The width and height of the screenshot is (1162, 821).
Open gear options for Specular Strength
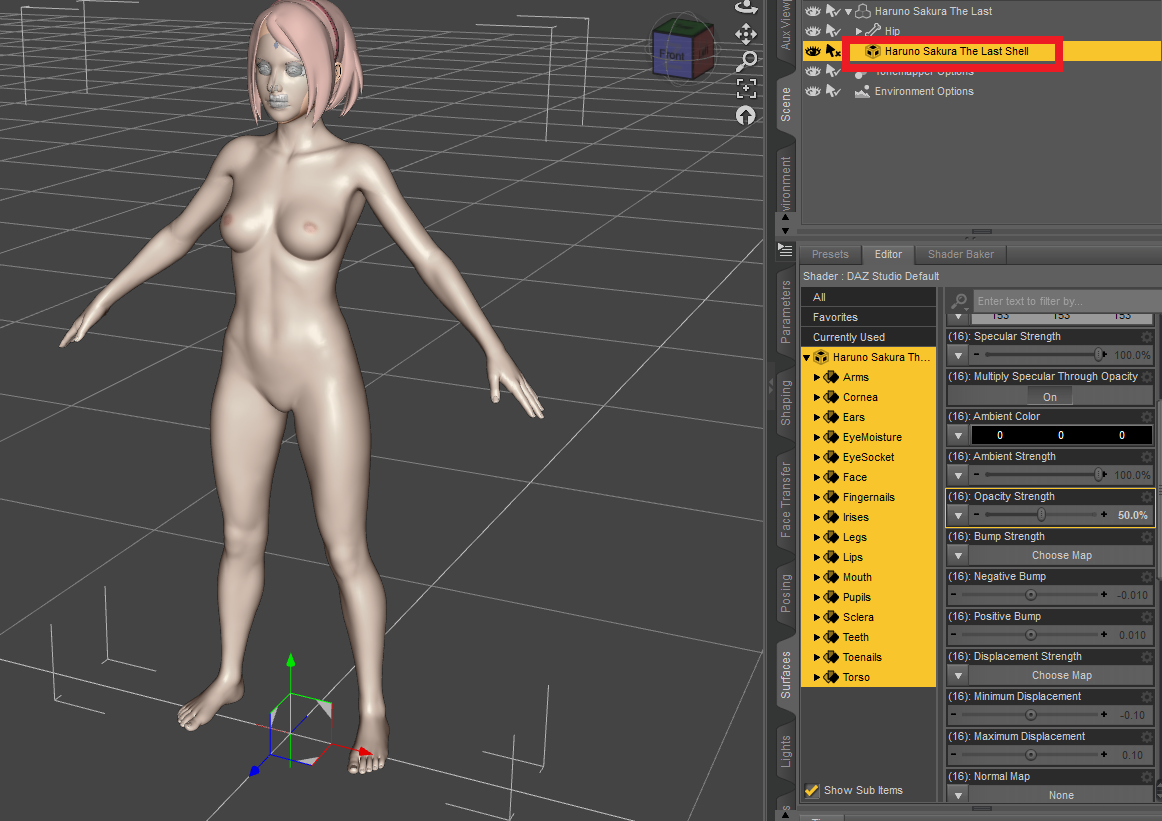coord(1147,336)
